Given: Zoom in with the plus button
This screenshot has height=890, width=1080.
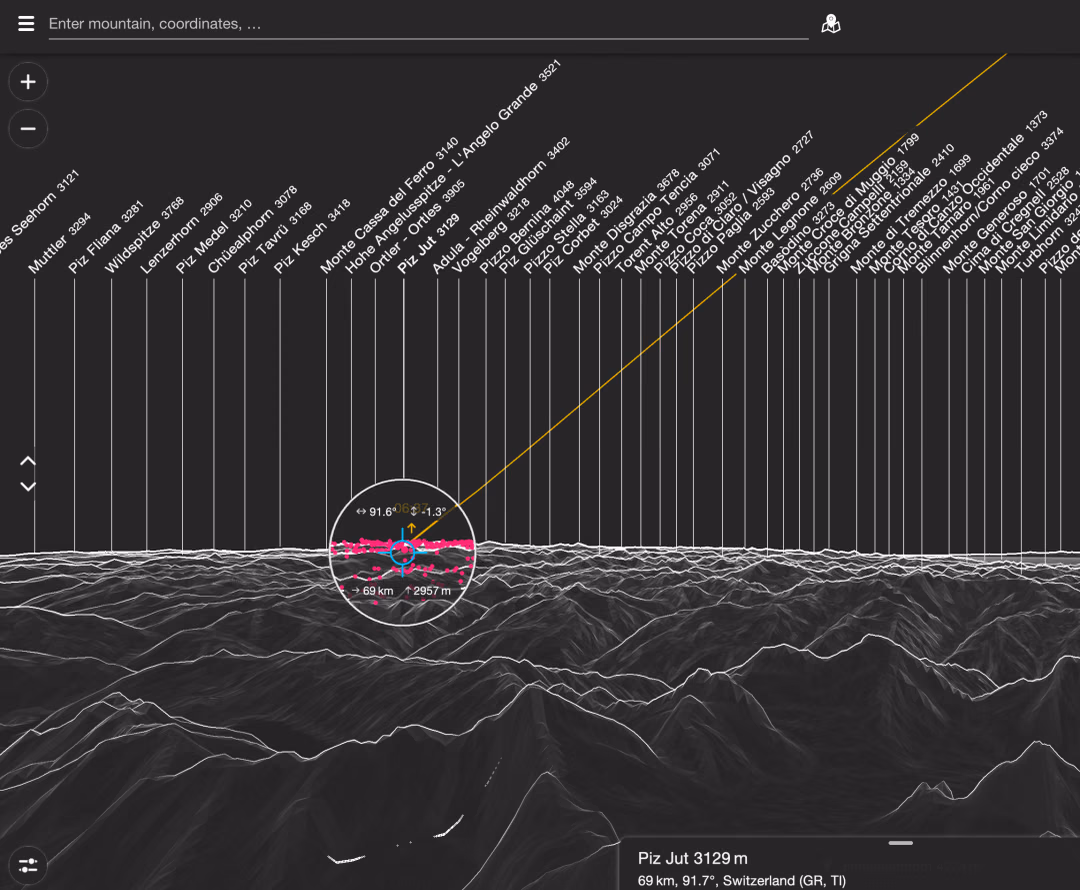Looking at the screenshot, I should 28,82.
